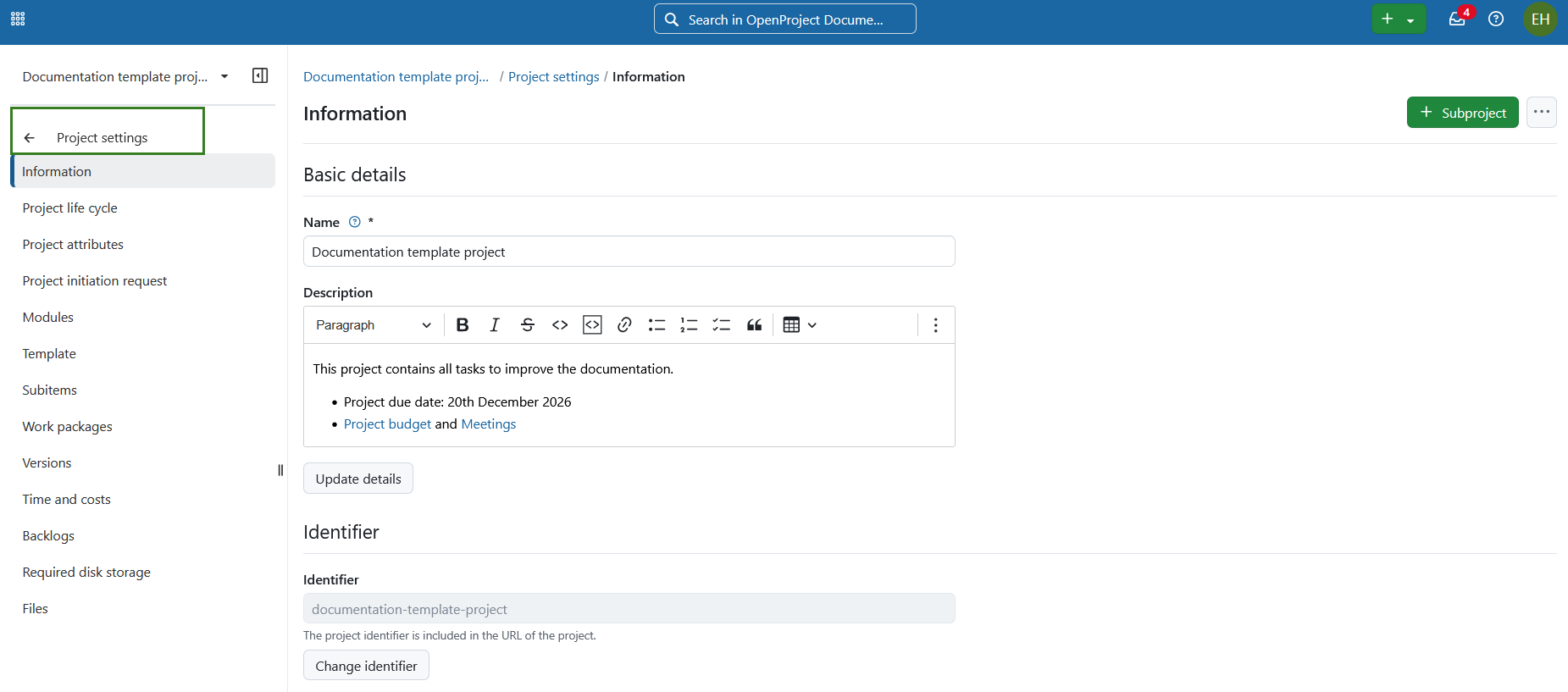Go back using Project settings arrow
This screenshot has height=692, width=1568.
pos(30,137)
